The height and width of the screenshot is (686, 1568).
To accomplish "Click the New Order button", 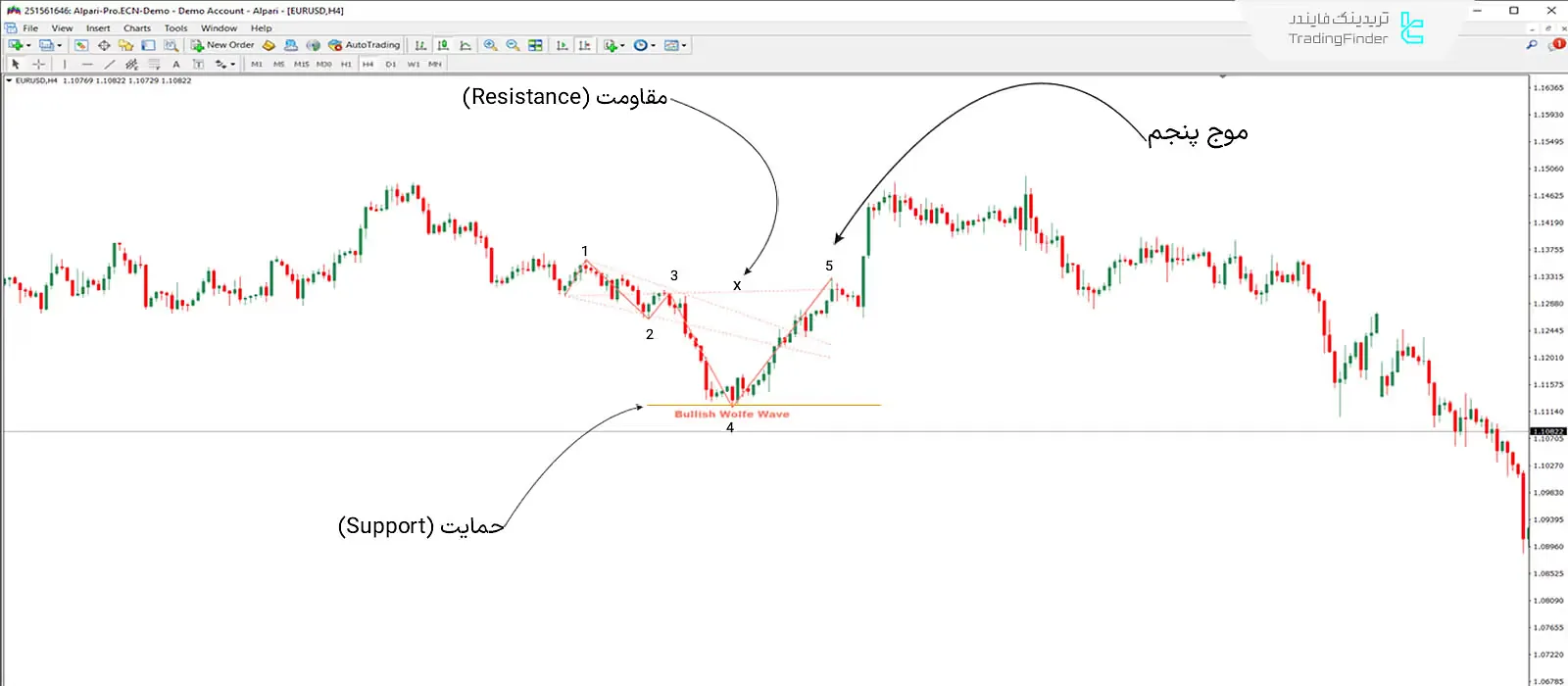I will (x=222, y=45).
